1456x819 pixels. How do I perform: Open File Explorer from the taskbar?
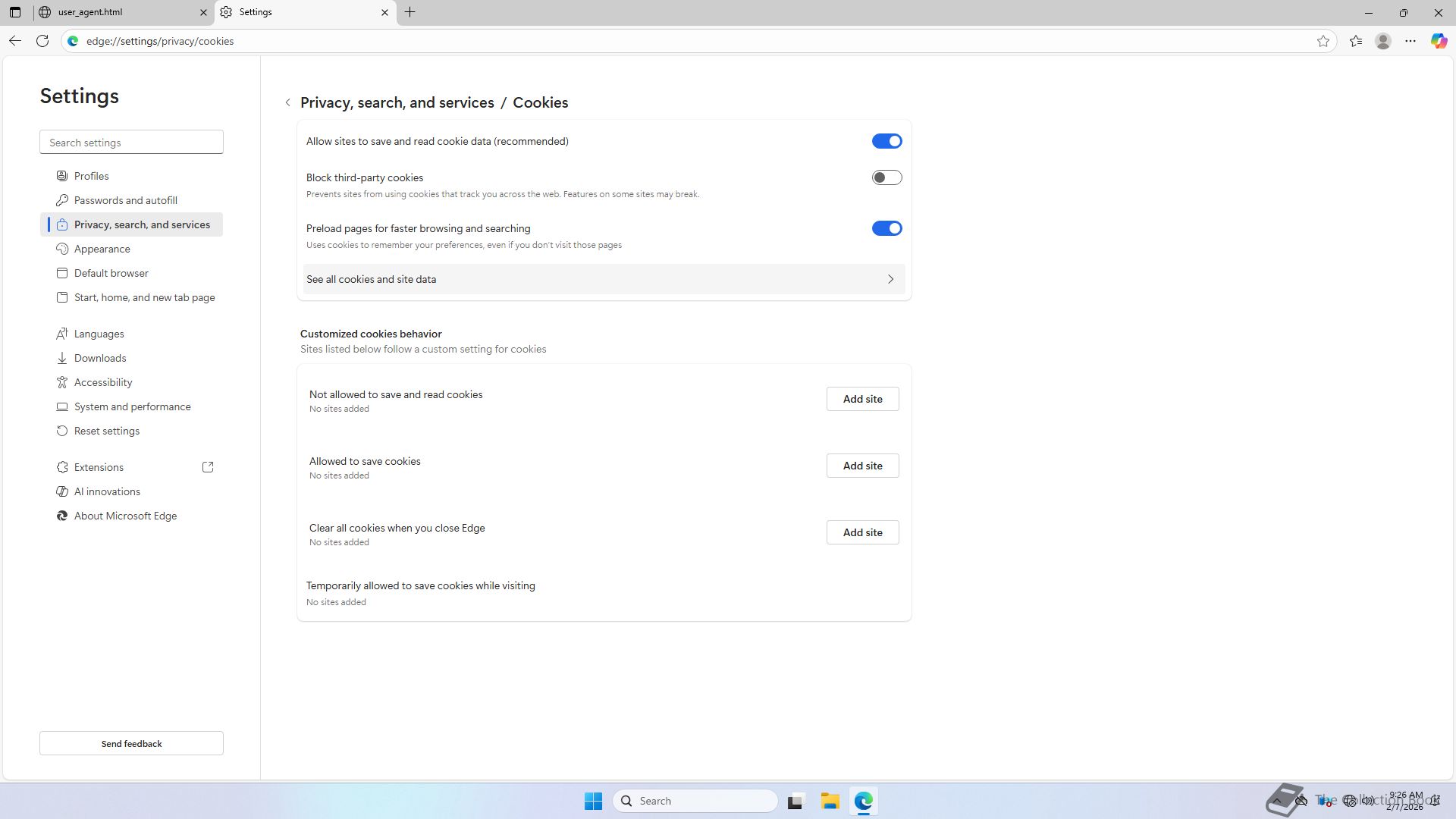tap(830, 801)
